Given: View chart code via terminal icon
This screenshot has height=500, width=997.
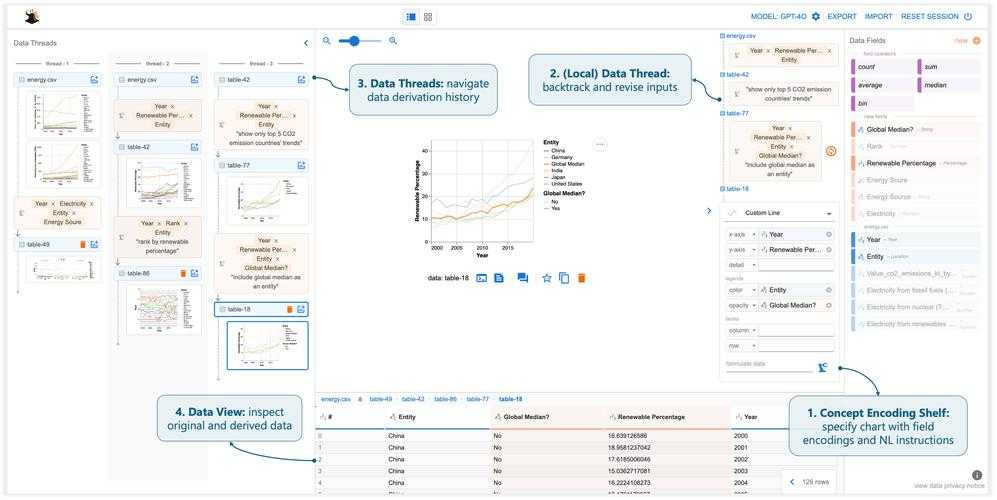Looking at the screenshot, I should pos(482,278).
